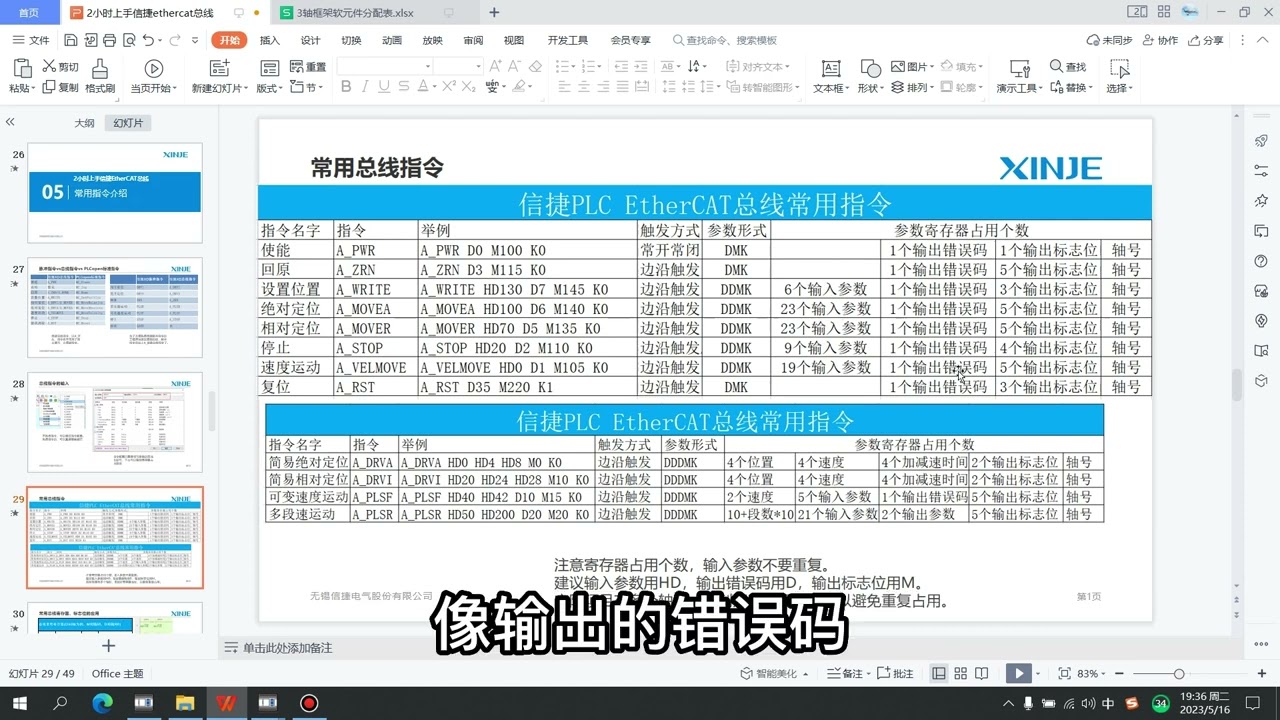Click the notes field 单击此处添加备注
The width and height of the screenshot is (1280, 720).
tap(287, 648)
